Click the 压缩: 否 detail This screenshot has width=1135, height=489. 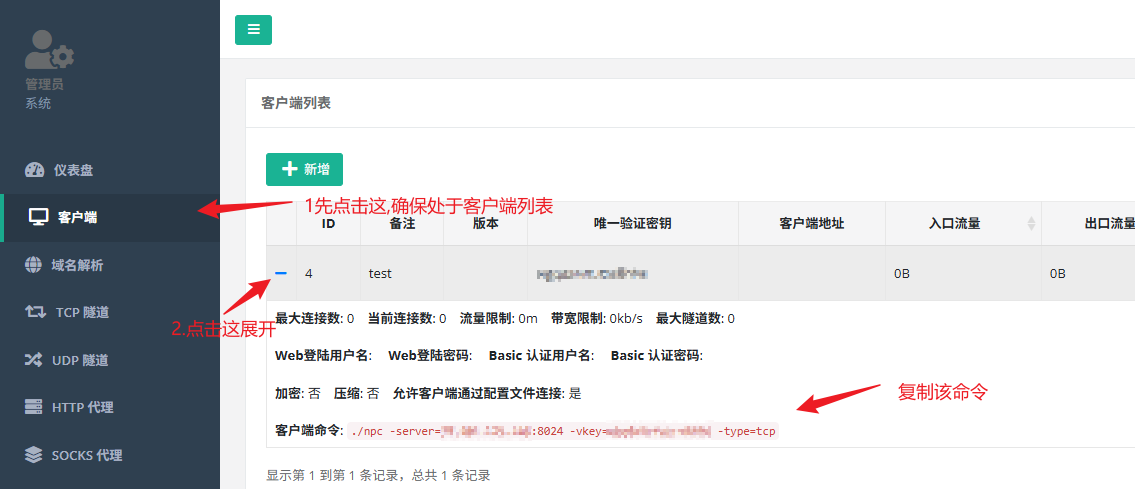(x=356, y=394)
